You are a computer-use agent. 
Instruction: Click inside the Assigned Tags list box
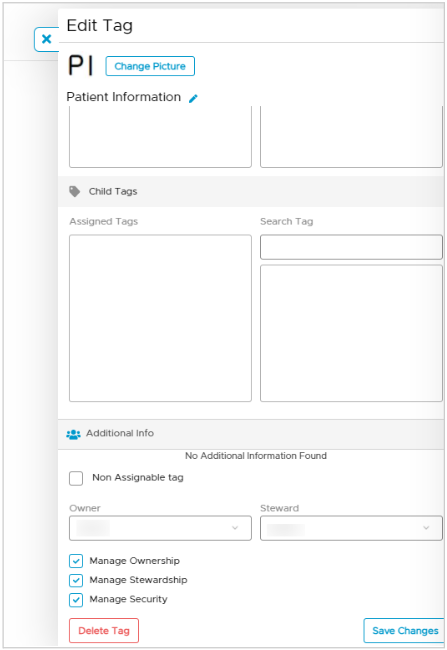pyautogui.click(x=160, y=318)
